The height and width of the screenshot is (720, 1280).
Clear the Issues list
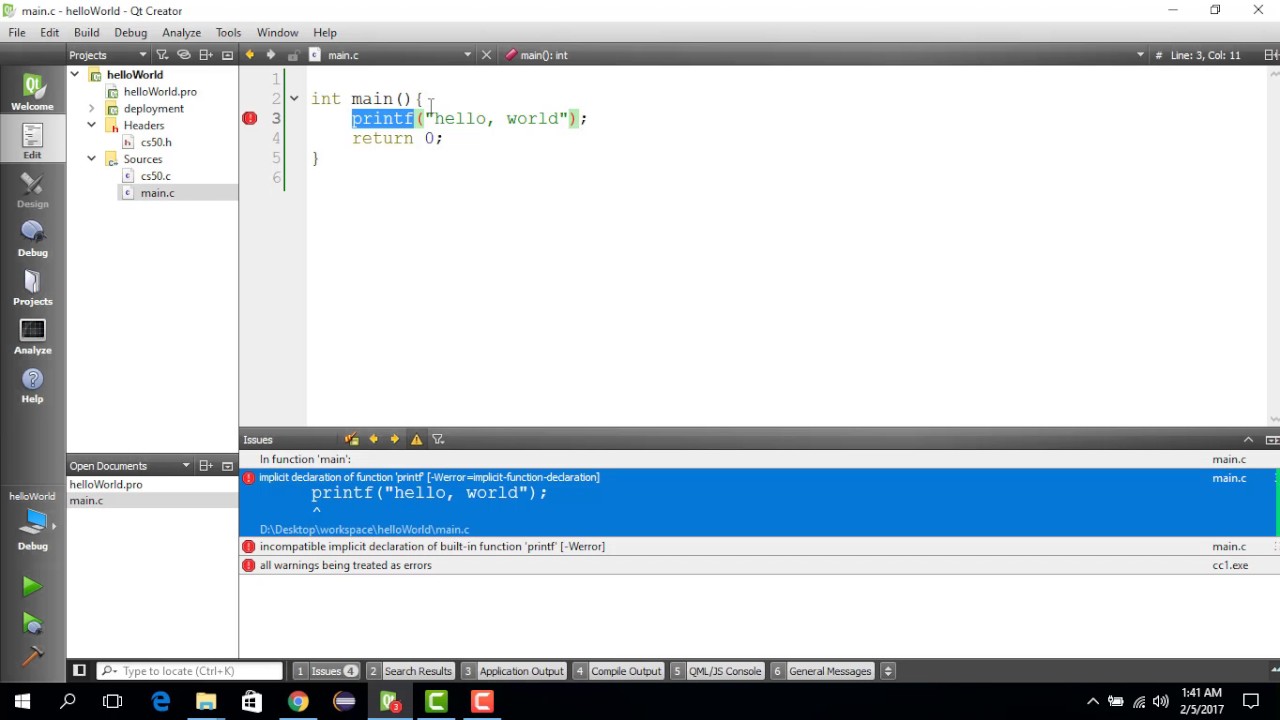(351, 439)
